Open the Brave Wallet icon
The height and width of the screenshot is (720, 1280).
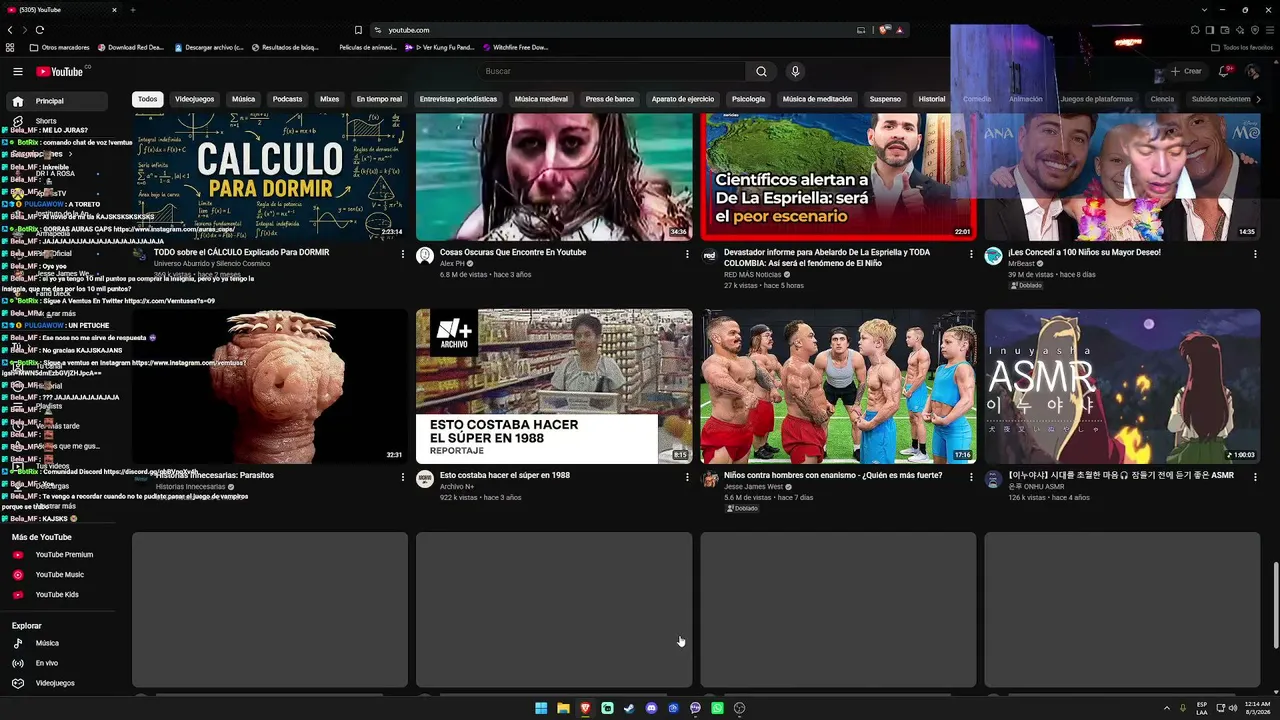coord(1224,30)
